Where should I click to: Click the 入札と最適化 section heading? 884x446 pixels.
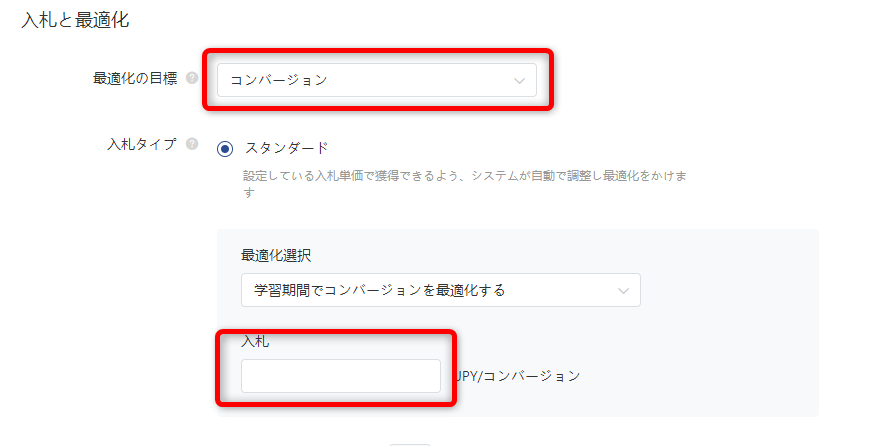click(76, 19)
